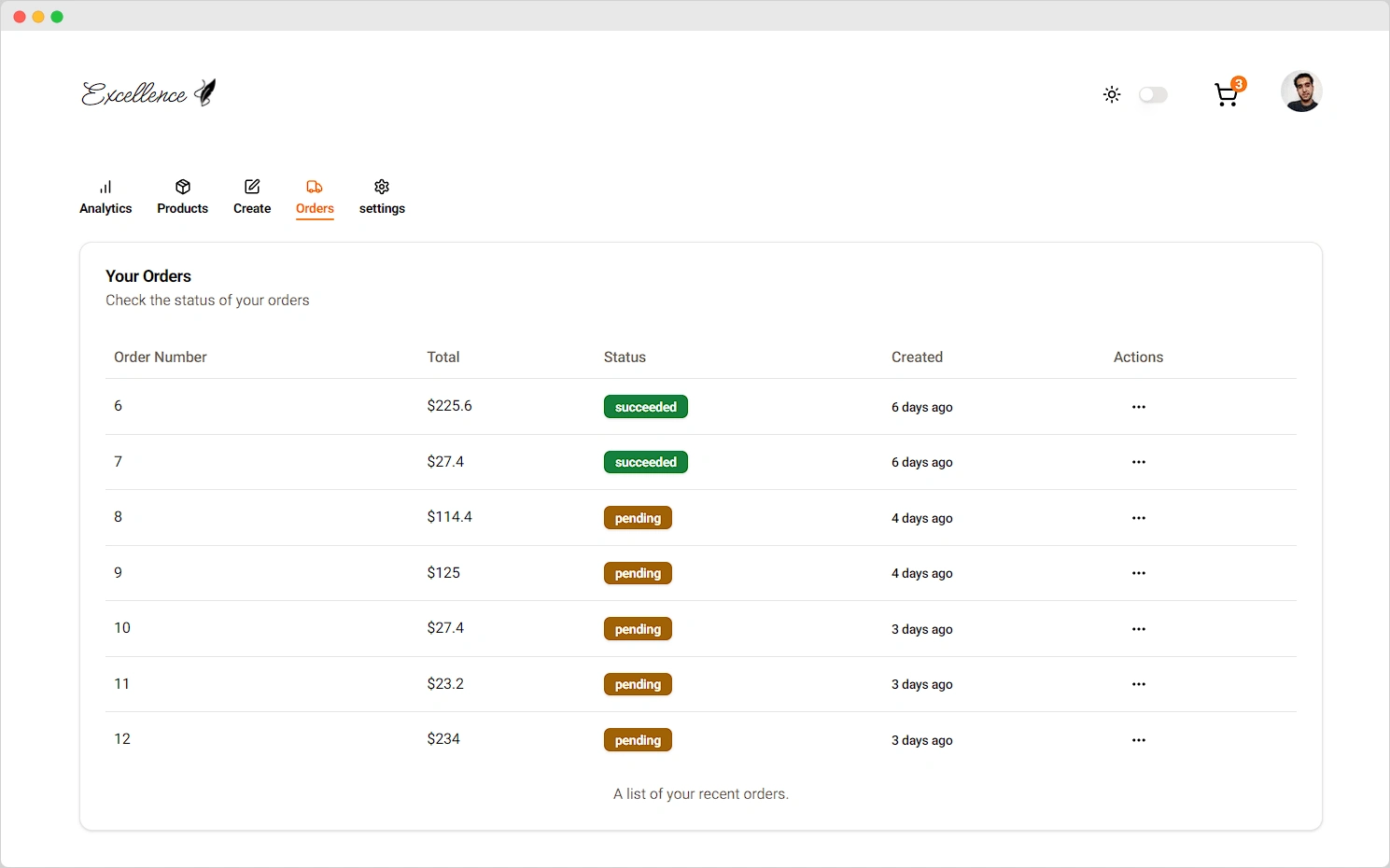This screenshot has width=1390, height=868.
Task: Click the Excellence logo
Action: [149, 92]
